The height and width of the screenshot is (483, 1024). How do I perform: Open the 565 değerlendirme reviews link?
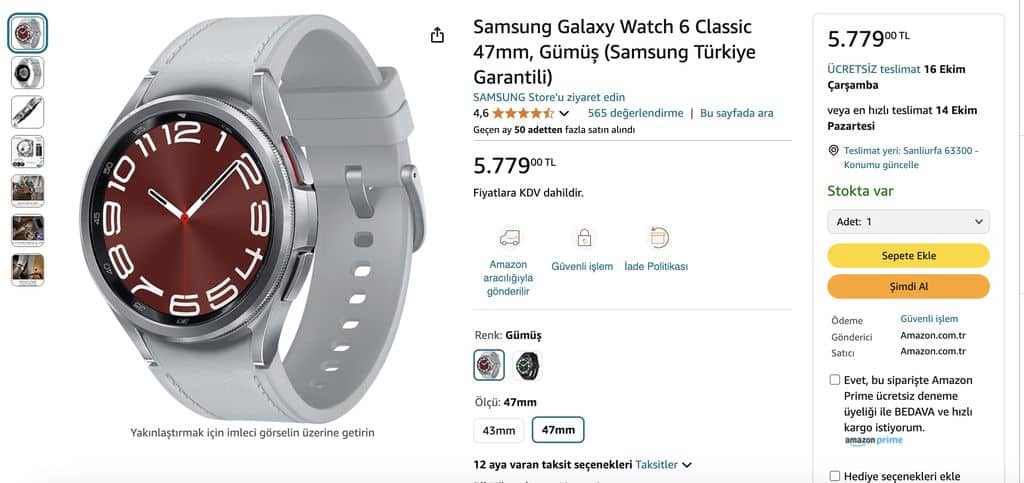635,113
